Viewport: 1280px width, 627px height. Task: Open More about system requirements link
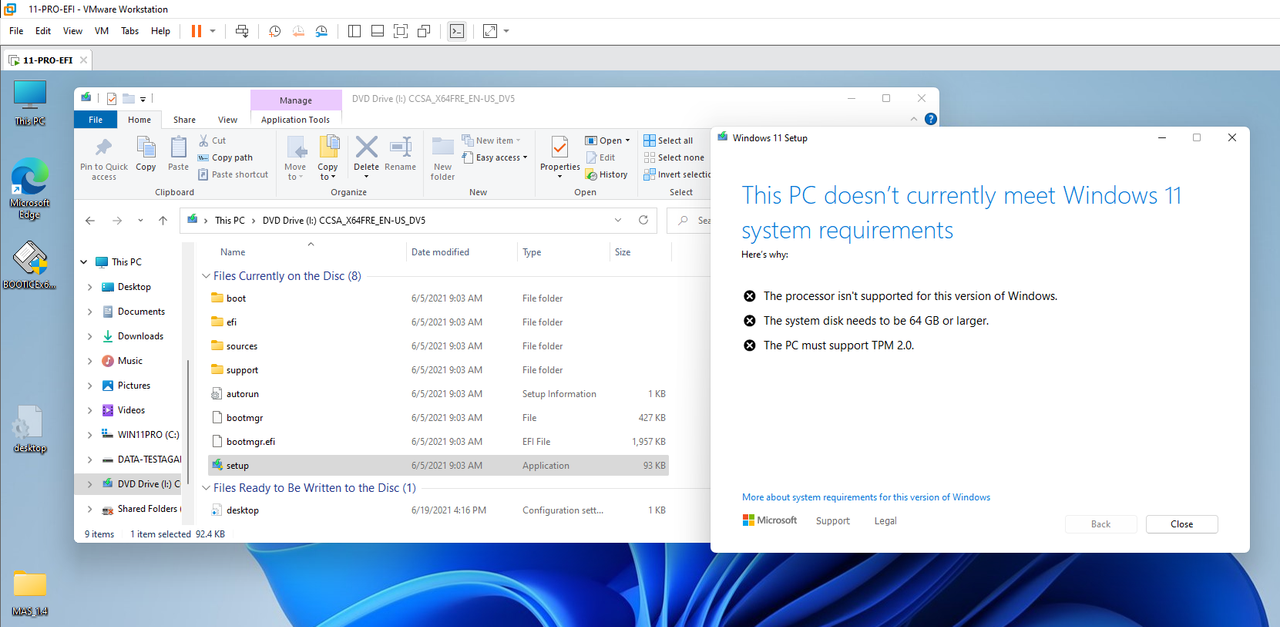[x=866, y=497]
